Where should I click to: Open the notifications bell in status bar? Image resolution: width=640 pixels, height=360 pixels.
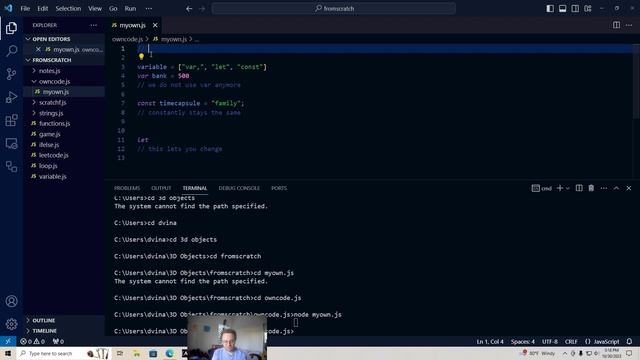pyautogui.click(x=629, y=341)
